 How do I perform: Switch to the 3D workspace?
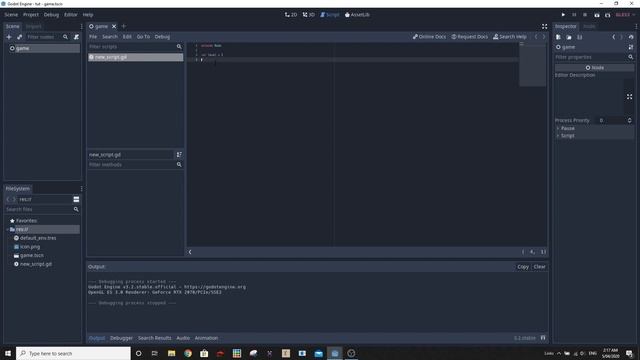click(x=309, y=15)
